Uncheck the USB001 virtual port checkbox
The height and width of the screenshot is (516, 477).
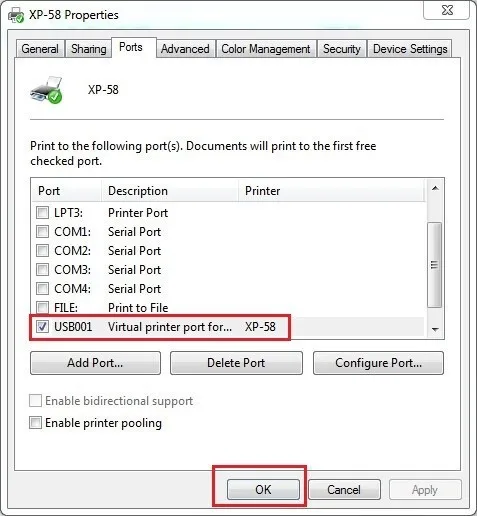point(42,326)
